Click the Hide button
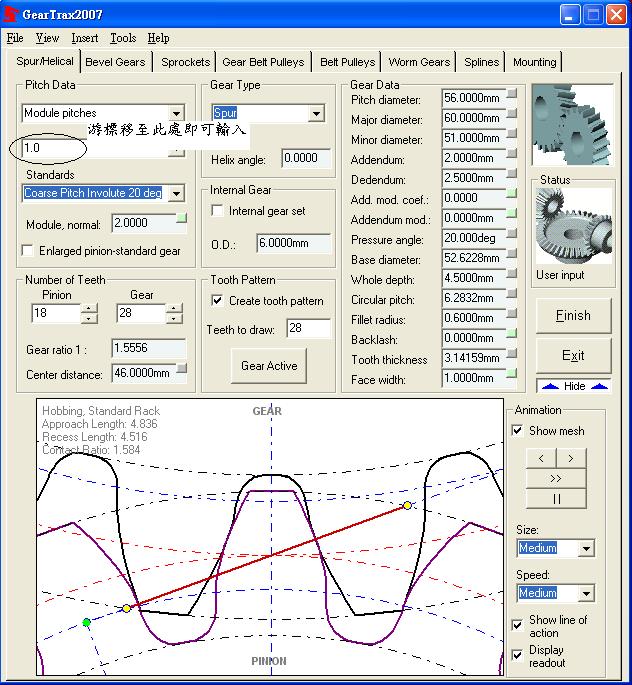The image size is (632, 685). tap(574, 386)
